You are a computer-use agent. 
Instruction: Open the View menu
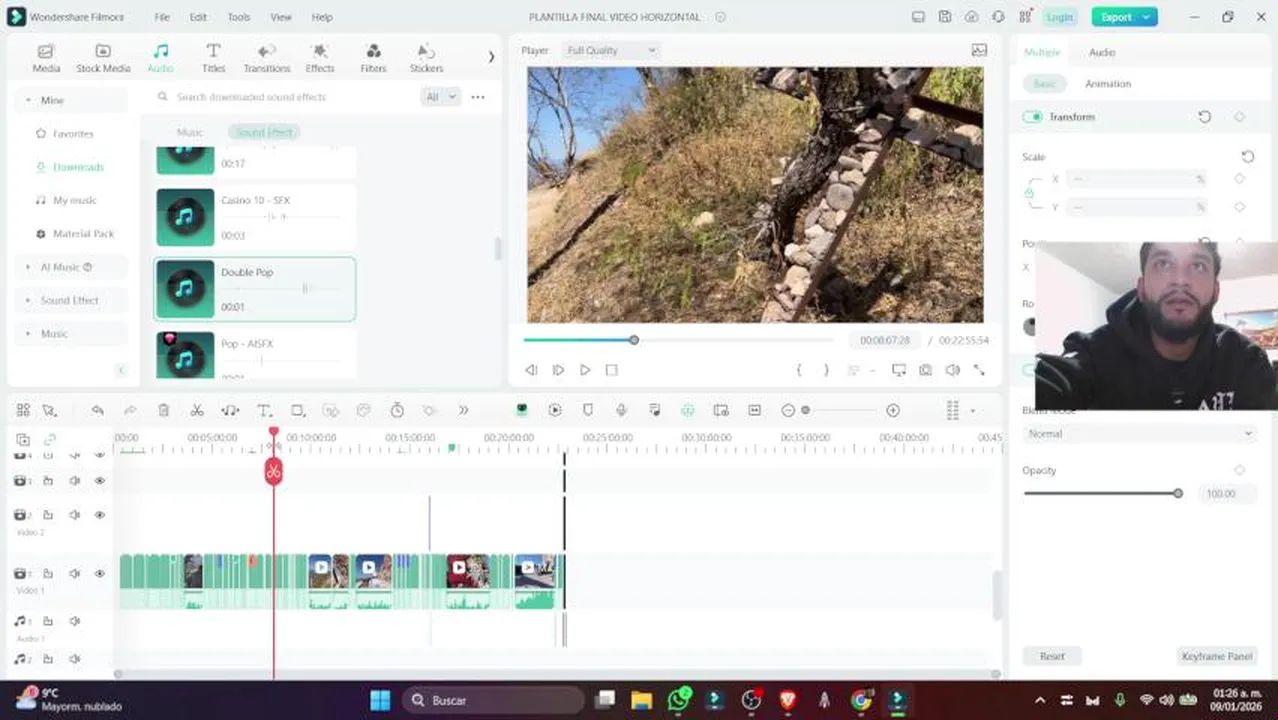281,17
